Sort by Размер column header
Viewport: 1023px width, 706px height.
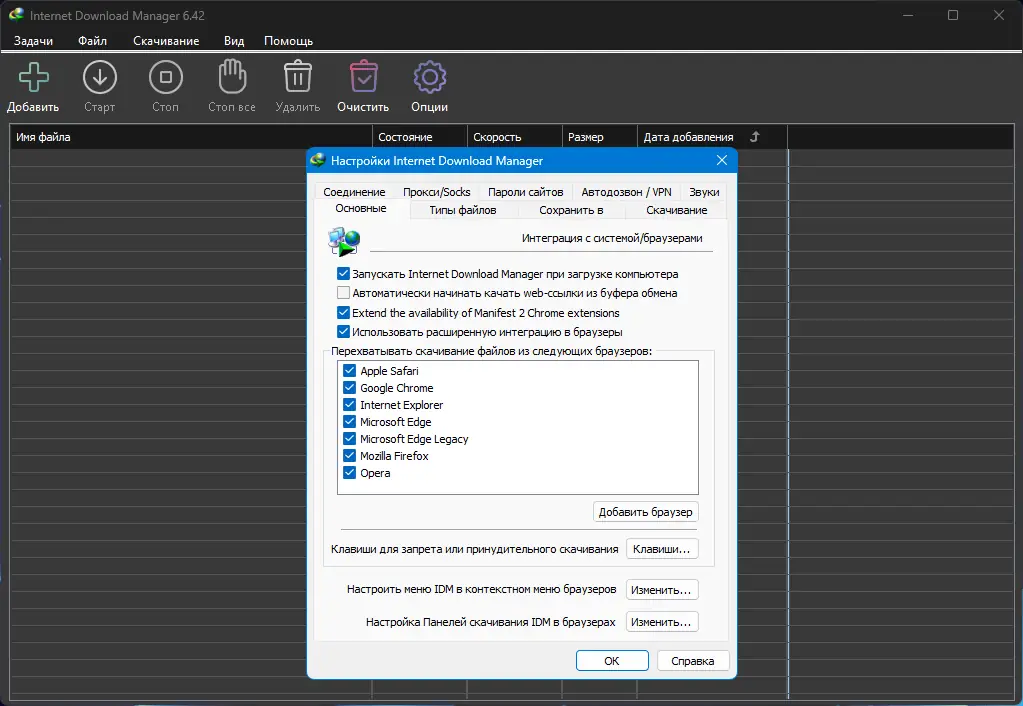[600, 137]
